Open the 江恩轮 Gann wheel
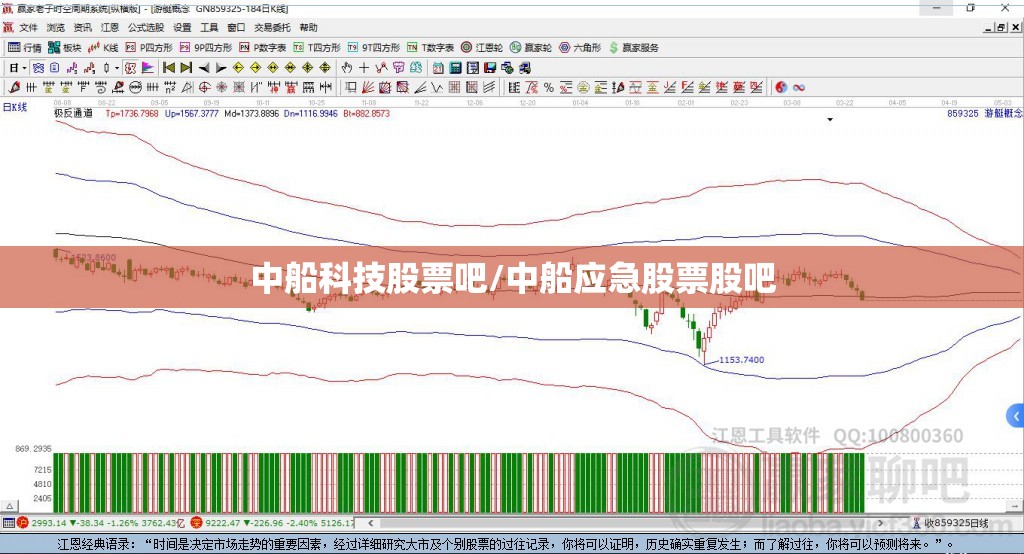This screenshot has width=1024, height=554. point(482,48)
